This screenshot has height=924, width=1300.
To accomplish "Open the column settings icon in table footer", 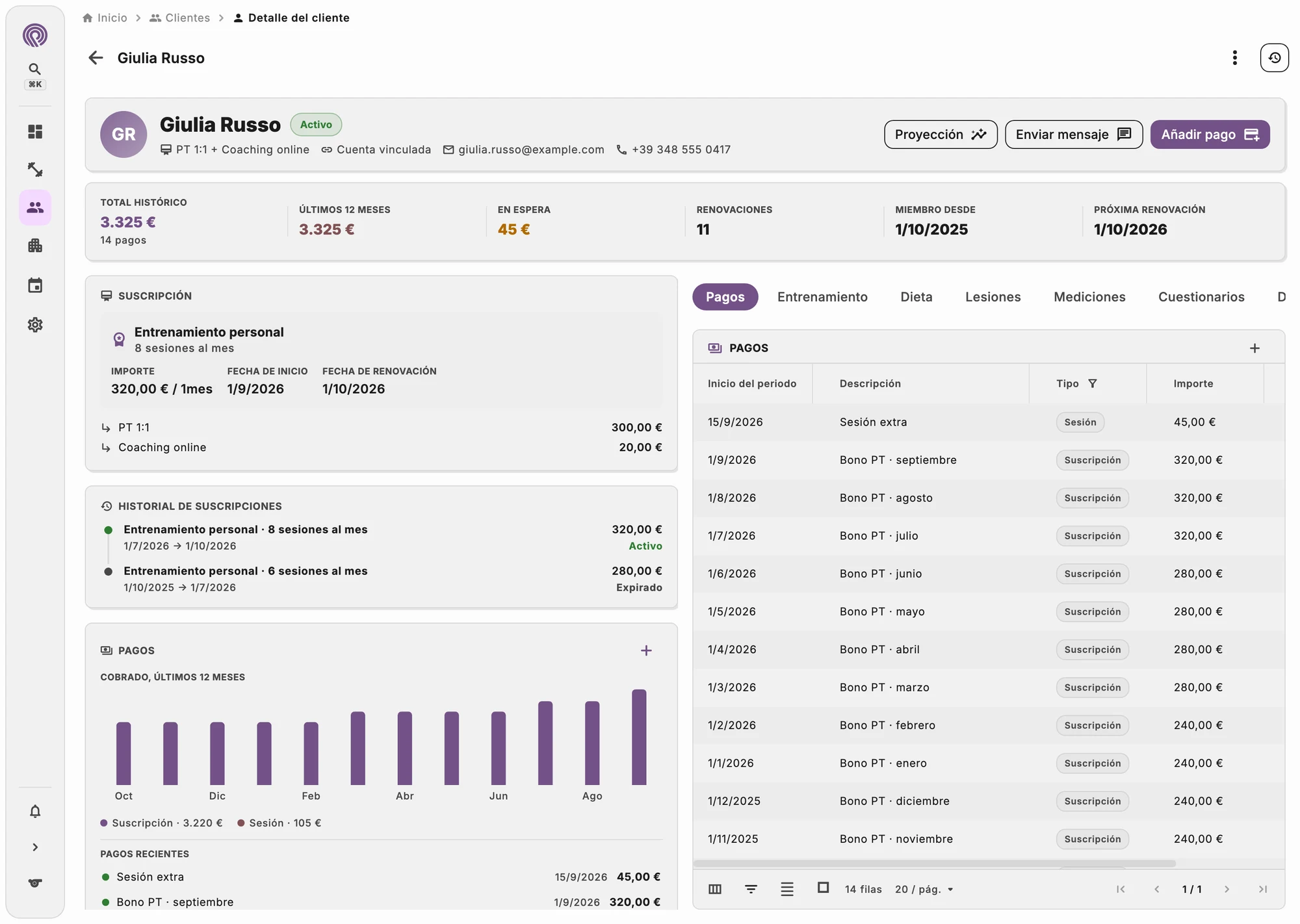I will pos(715,889).
